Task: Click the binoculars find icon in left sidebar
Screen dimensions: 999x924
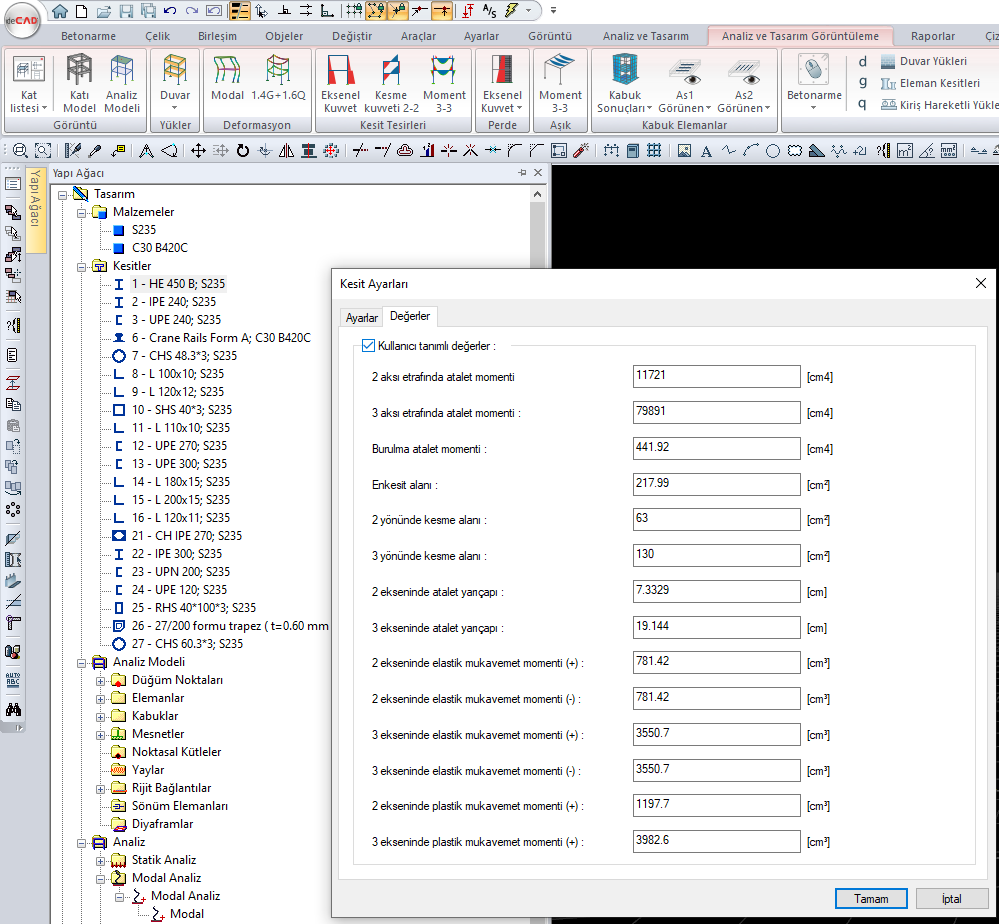Action: tap(13, 709)
